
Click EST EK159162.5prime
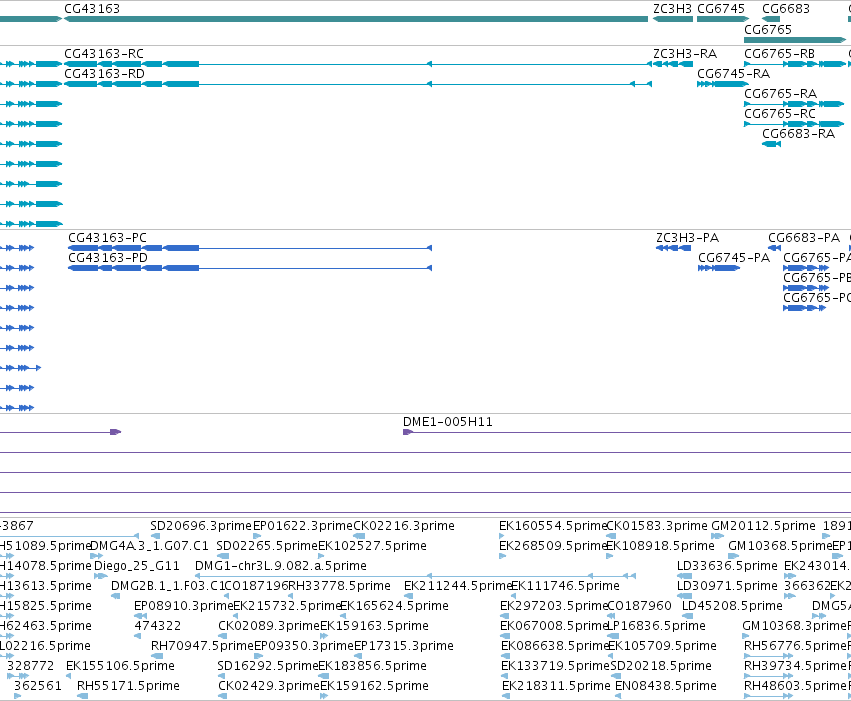[374, 686]
